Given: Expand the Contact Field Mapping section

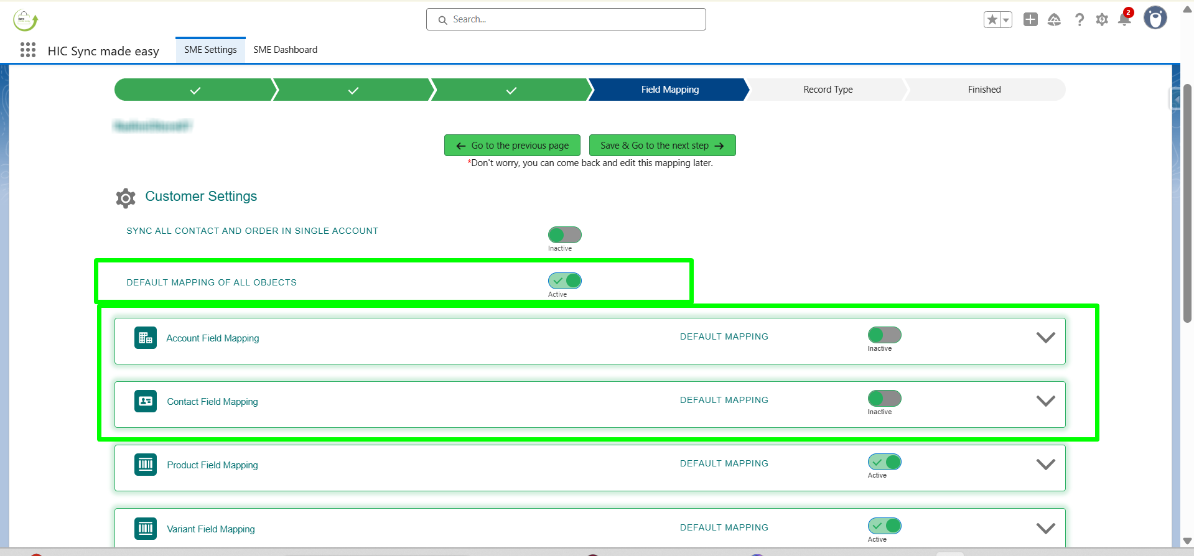Looking at the screenshot, I should point(1045,401).
